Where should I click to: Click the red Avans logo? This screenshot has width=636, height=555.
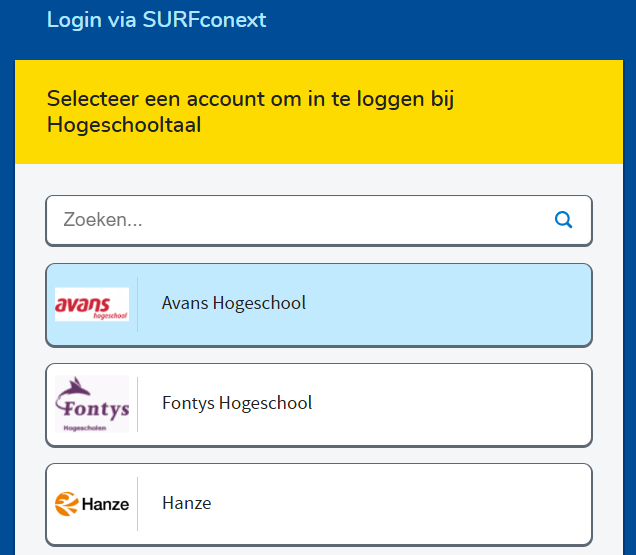[x=92, y=304]
